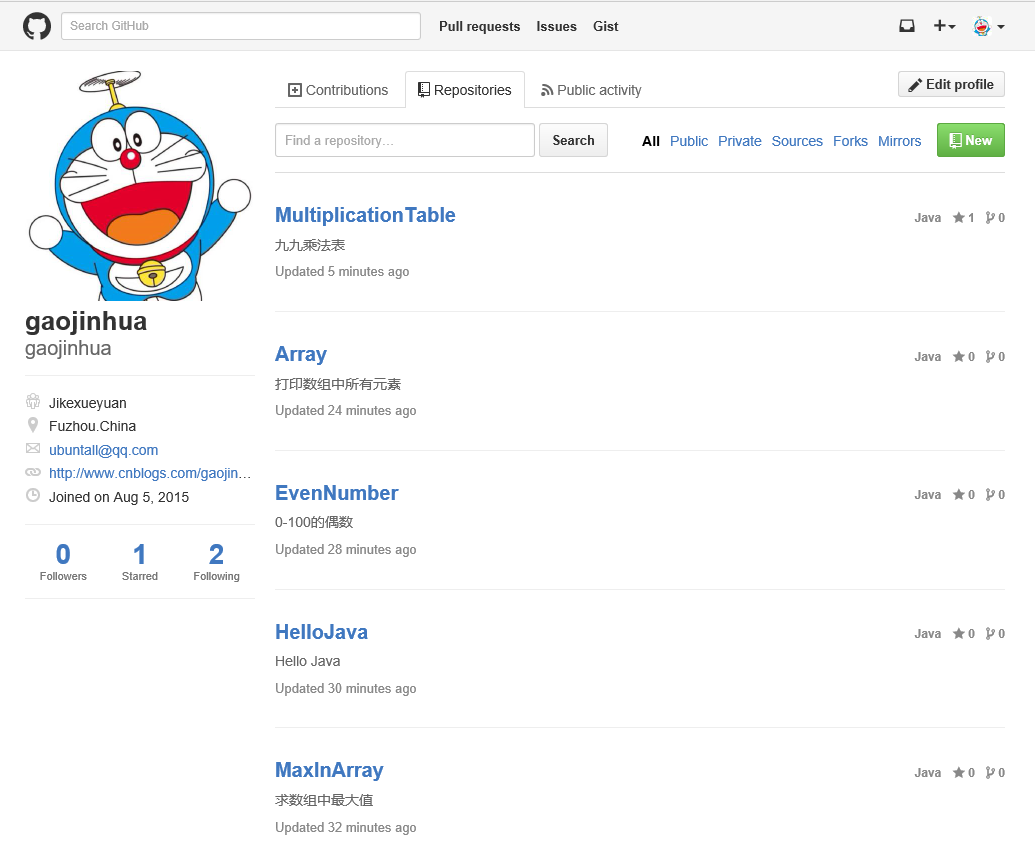This screenshot has height=860, width=1035.
Task: View the 0 Followers count
Action: (63, 562)
